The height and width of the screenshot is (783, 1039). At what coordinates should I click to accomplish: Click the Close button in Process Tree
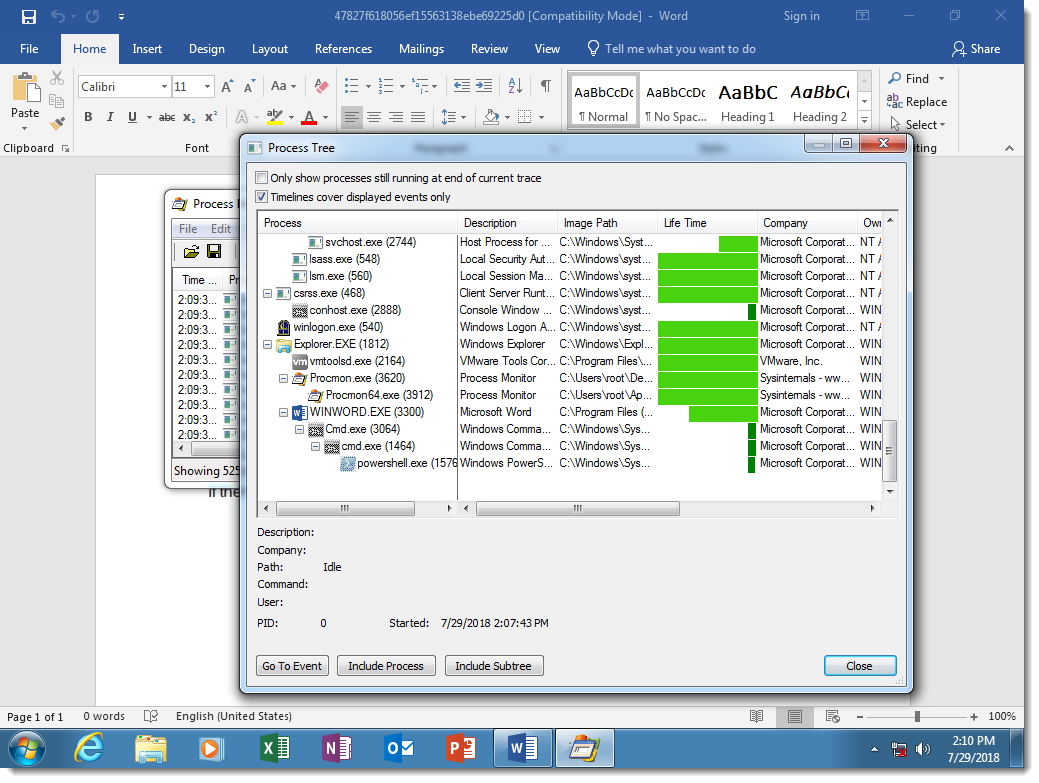tap(860, 666)
